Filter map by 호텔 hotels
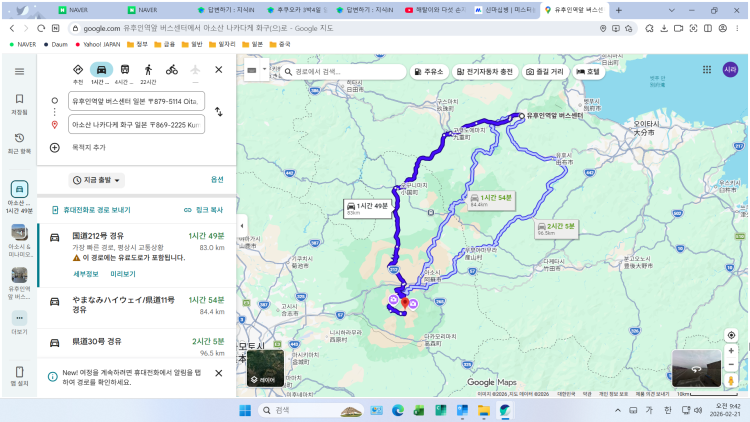This screenshot has width=750, height=422. pyautogui.click(x=588, y=72)
